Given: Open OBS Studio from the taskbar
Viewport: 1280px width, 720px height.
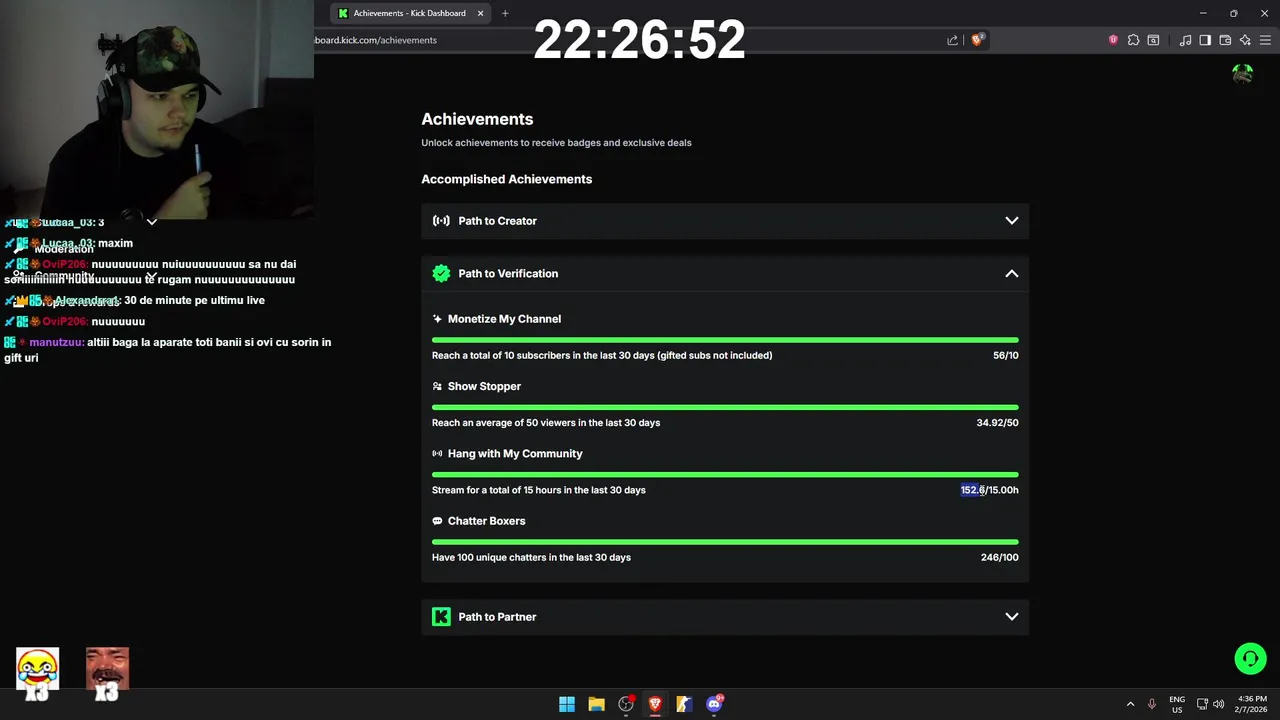Looking at the screenshot, I should (626, 704).
